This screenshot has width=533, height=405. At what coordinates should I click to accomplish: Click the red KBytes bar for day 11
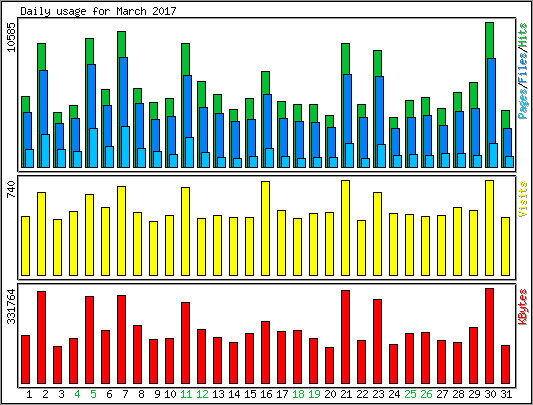(186, 343)
